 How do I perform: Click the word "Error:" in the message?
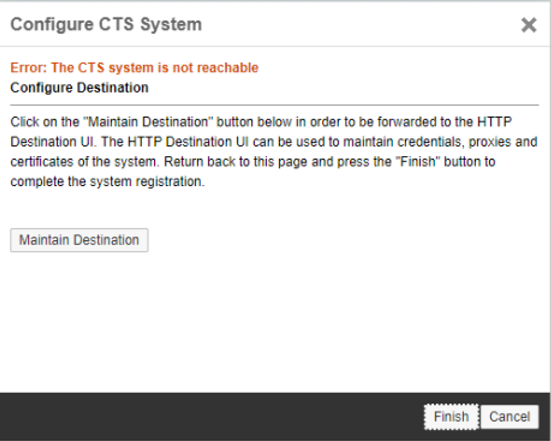[28, 67]
